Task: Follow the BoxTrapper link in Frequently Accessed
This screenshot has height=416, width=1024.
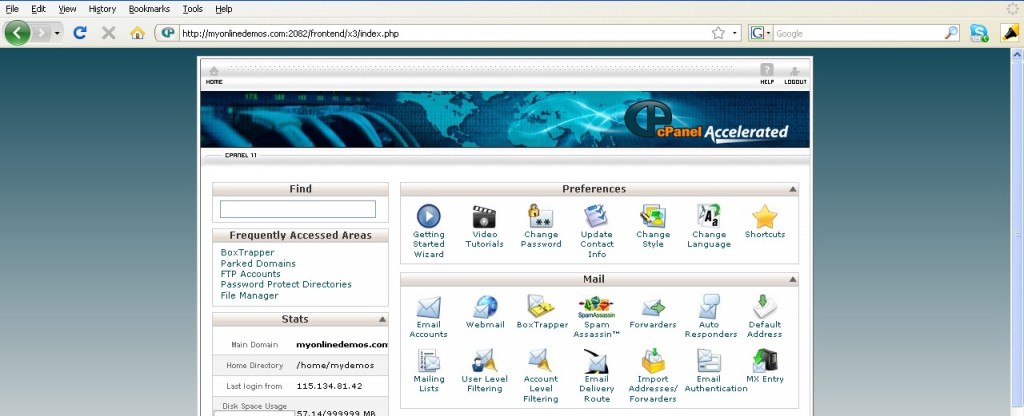Action: pos(248,253)
